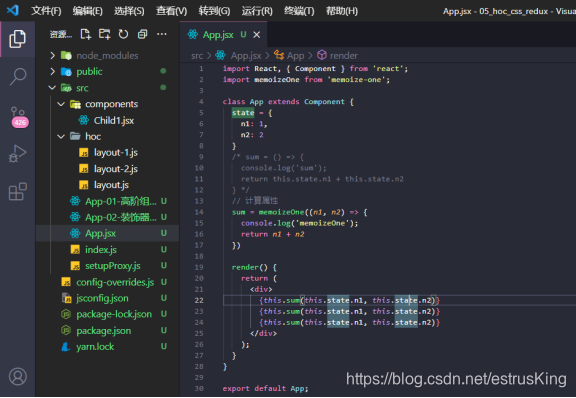Open the 编辑(E) menu
This screenshot has height=398, width=576.
[87, 11]
